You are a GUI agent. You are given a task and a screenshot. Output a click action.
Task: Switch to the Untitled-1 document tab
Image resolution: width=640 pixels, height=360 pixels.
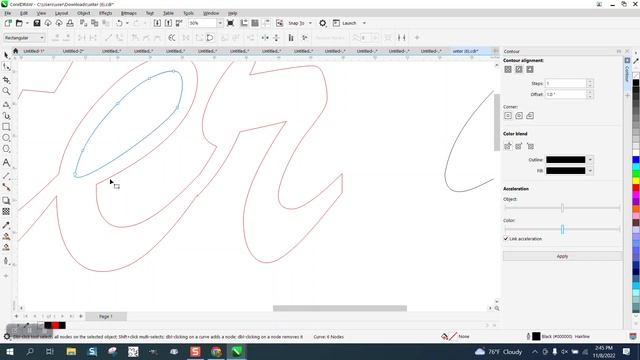point(34,51)
